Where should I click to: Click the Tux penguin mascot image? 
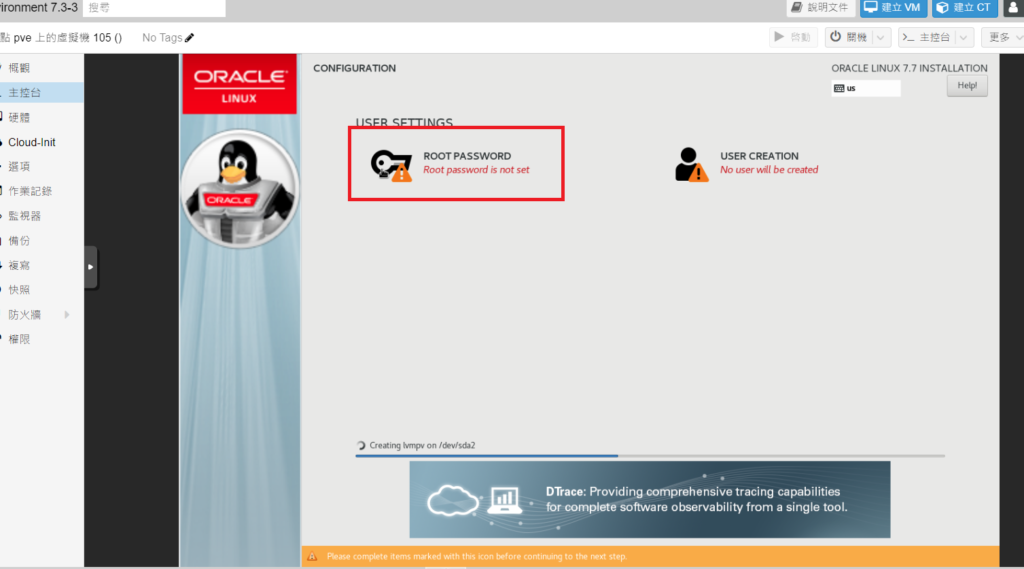pos(239,188)
